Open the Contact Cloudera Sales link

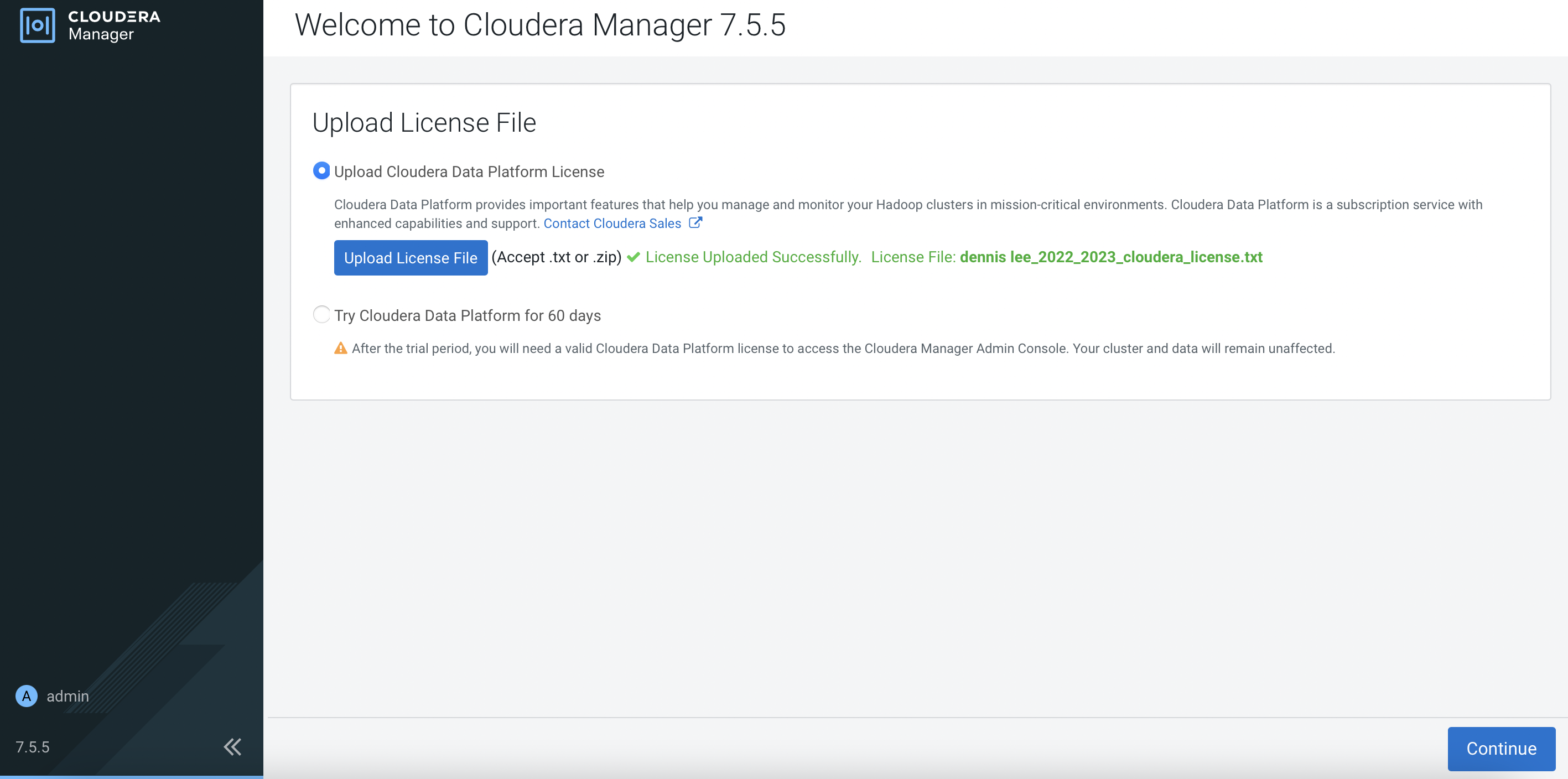click(612, 224)
